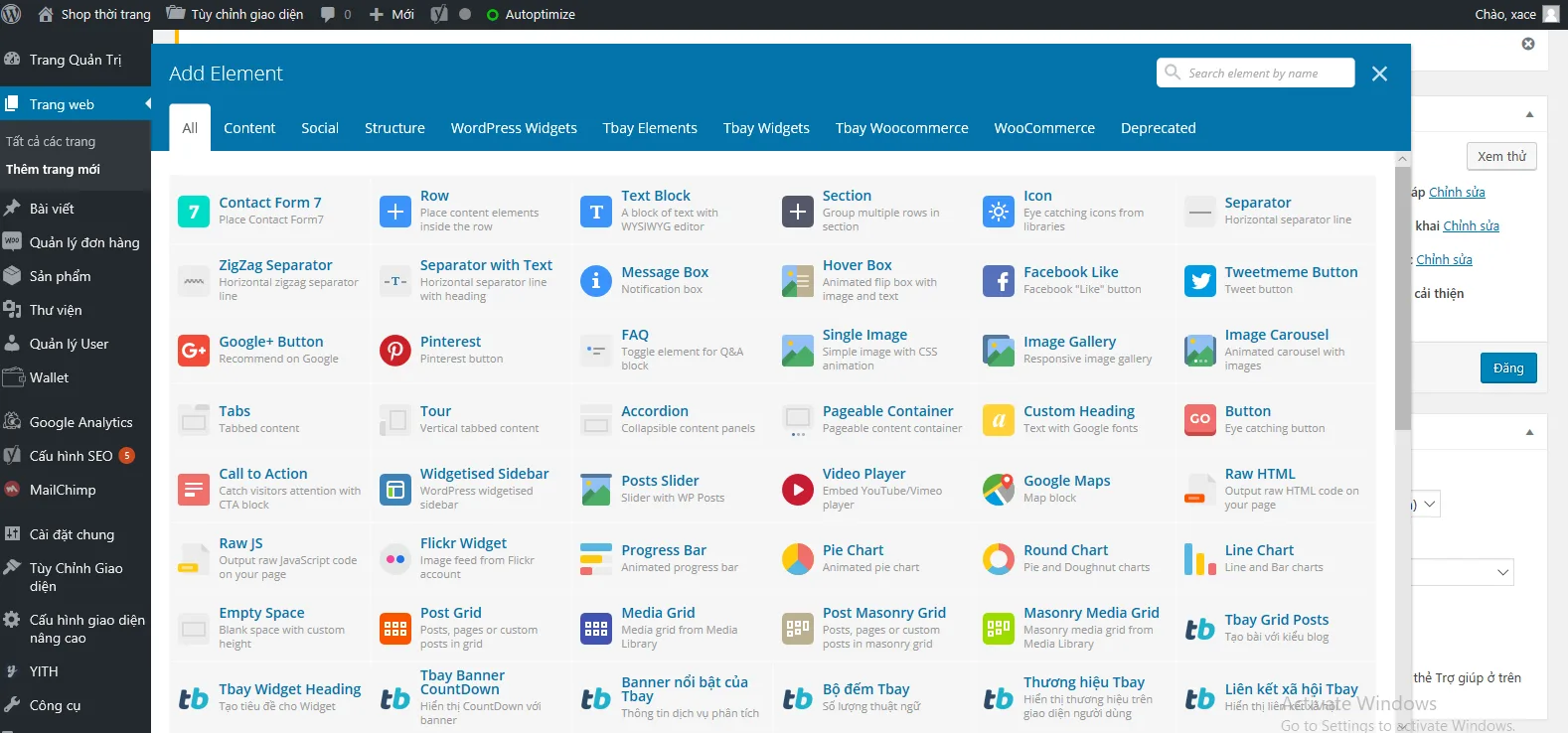
Task: Open Chào, xace user menu
Action: pos(1517,14)
